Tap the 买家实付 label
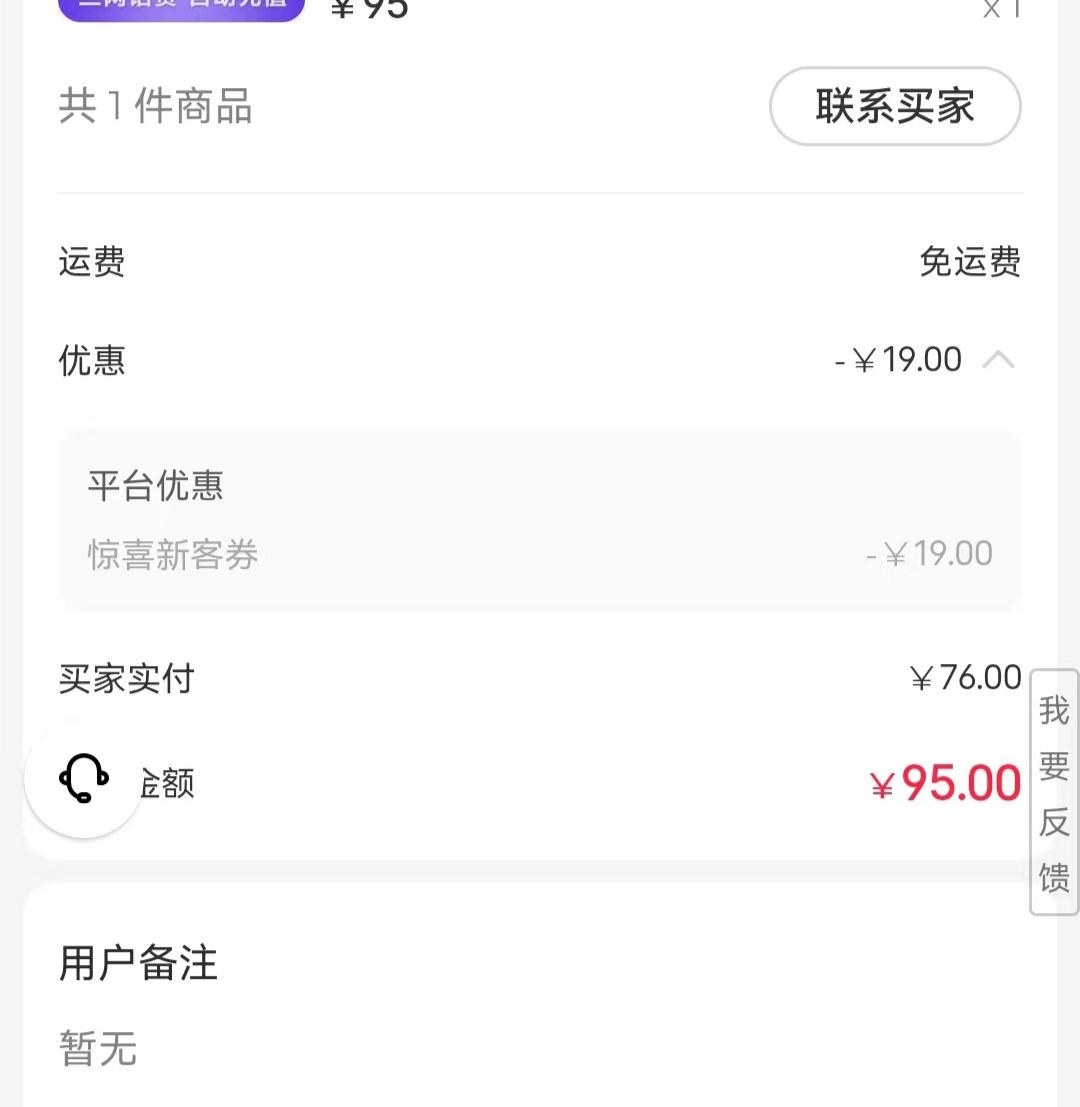1080x1107 pixels. [x=126, y=679]
